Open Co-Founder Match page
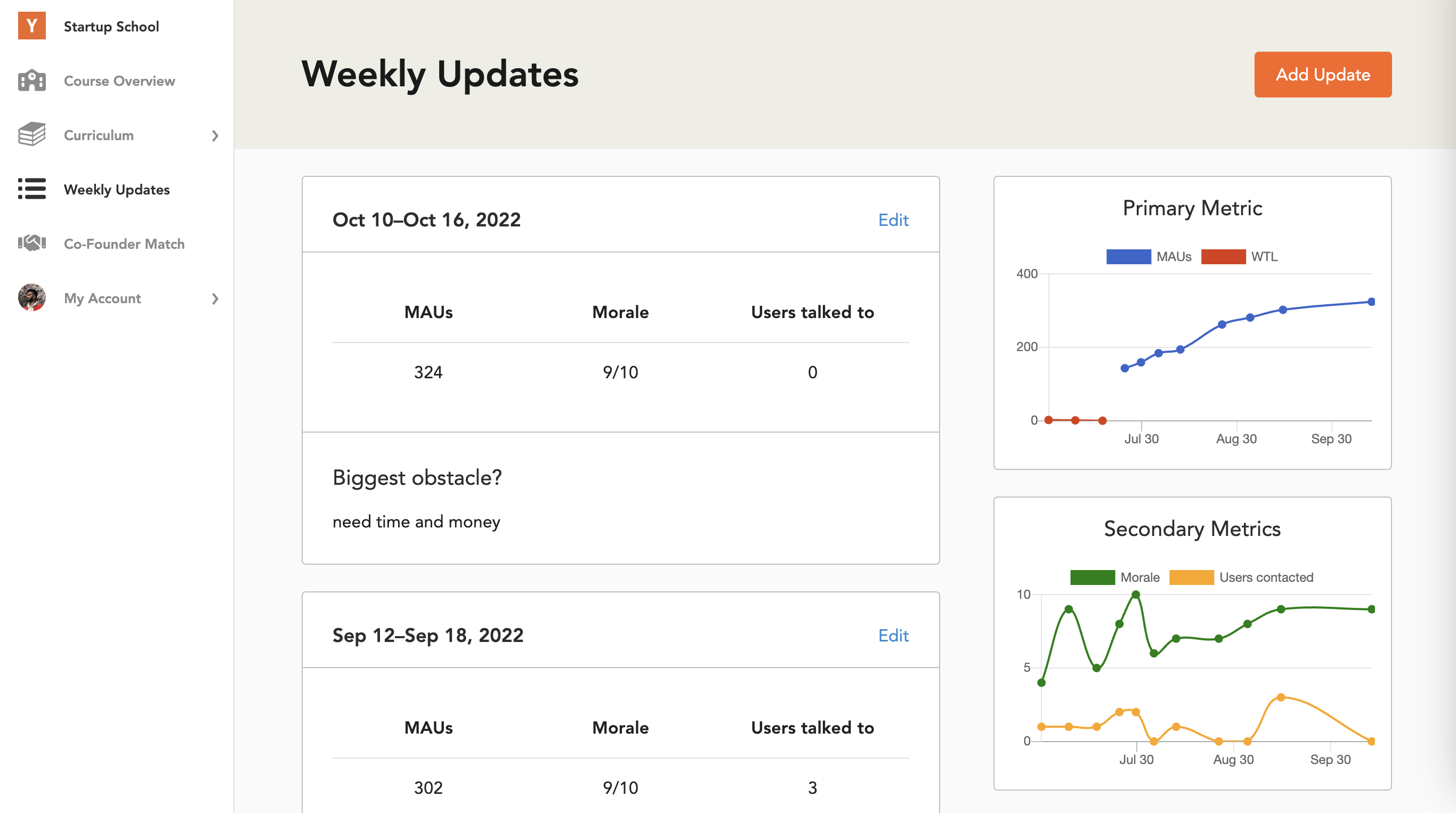The height and width of the screenshot is (813, 1456). point(124,243)
